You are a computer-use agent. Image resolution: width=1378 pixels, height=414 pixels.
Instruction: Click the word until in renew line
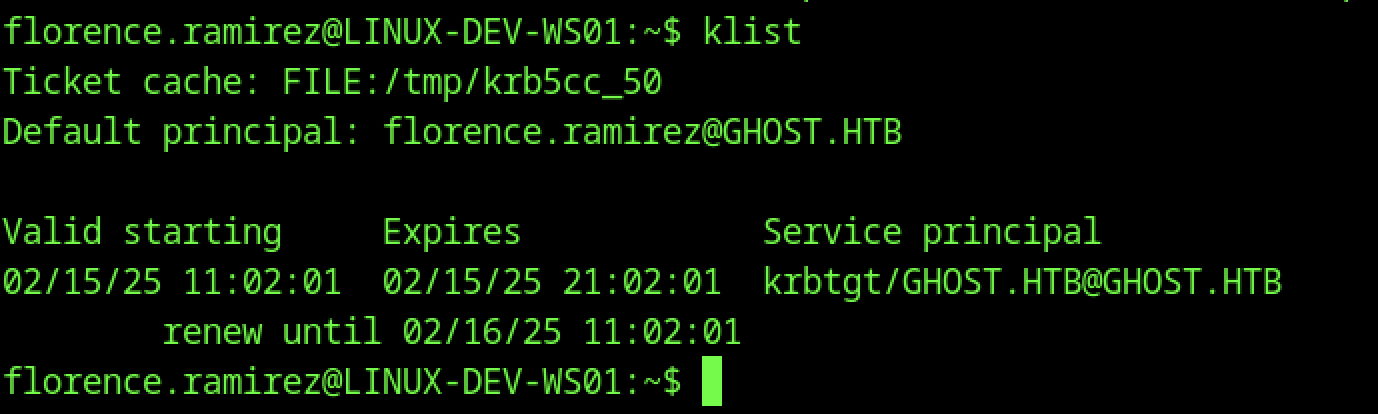coord(332,332)
